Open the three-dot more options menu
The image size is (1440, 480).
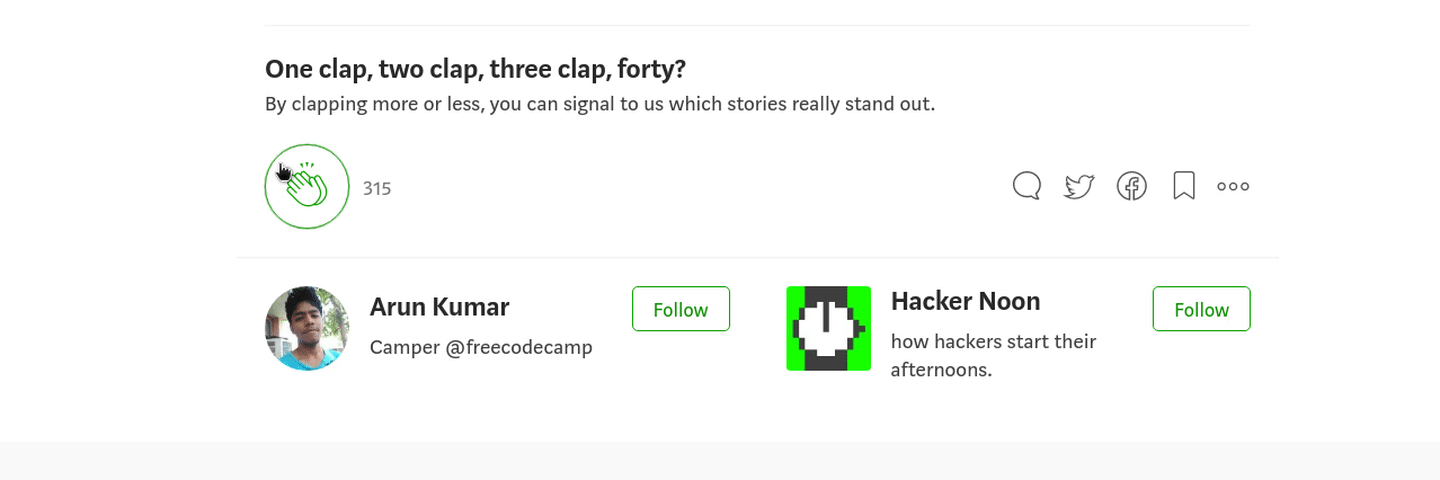coord(1233,186)
